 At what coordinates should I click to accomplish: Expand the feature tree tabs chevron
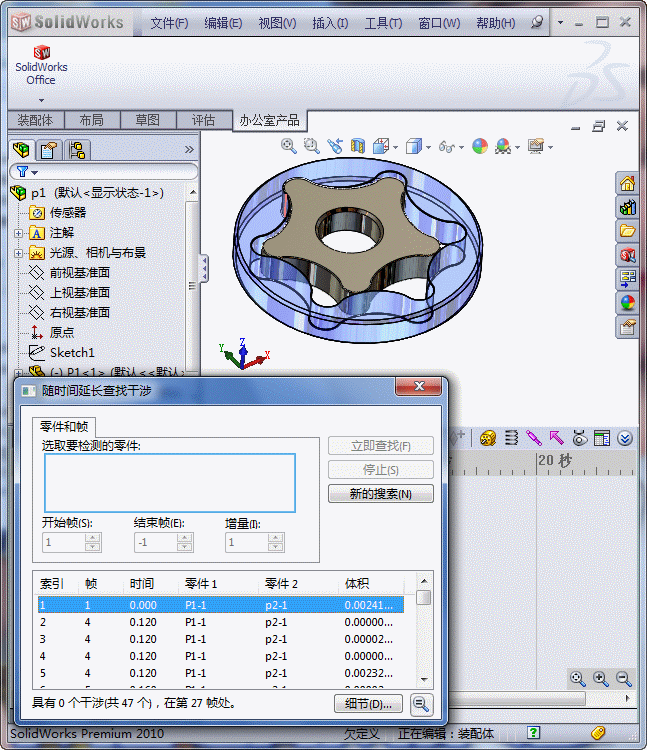[189, 150]
